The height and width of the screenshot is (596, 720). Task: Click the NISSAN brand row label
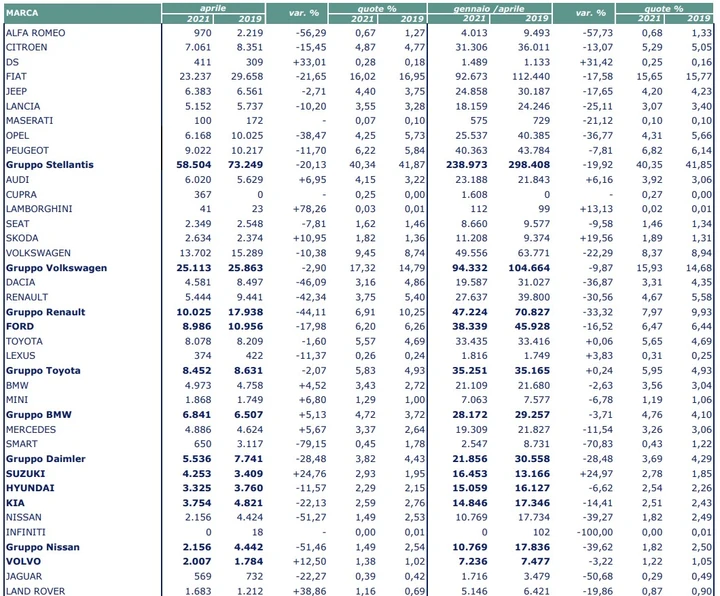coord(23,517)
